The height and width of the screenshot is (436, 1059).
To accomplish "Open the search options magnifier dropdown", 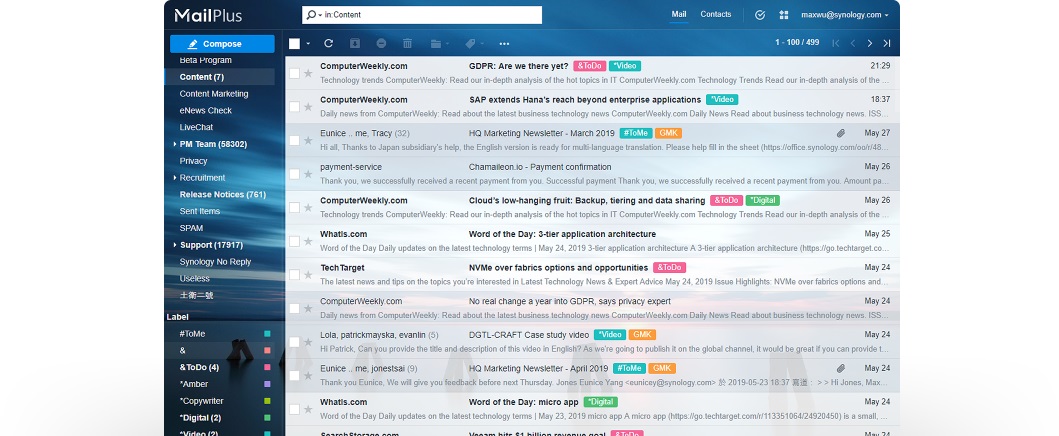I will tap(313, 14).
